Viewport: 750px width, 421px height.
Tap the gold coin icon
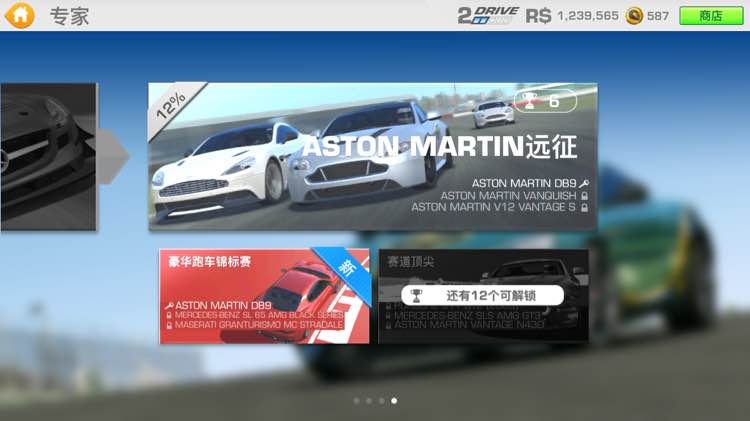(x=634, y=16)
